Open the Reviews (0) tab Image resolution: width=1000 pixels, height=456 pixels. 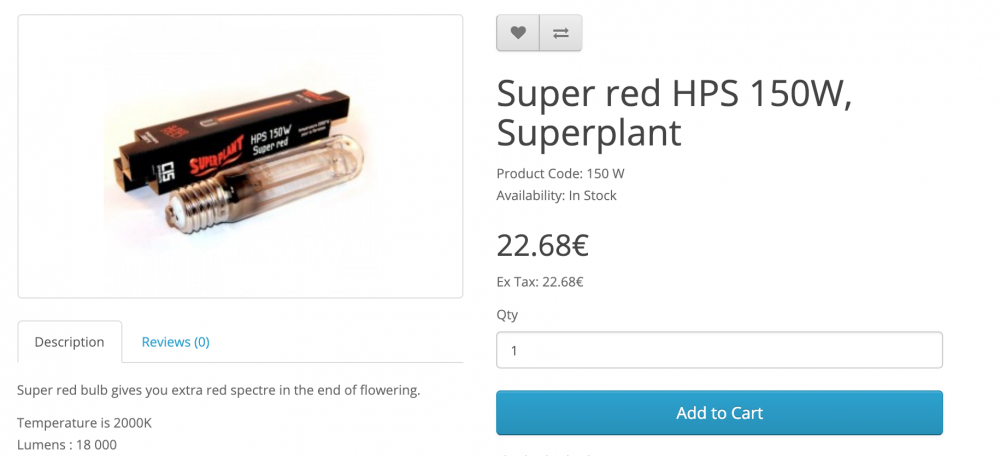point(175,342)
